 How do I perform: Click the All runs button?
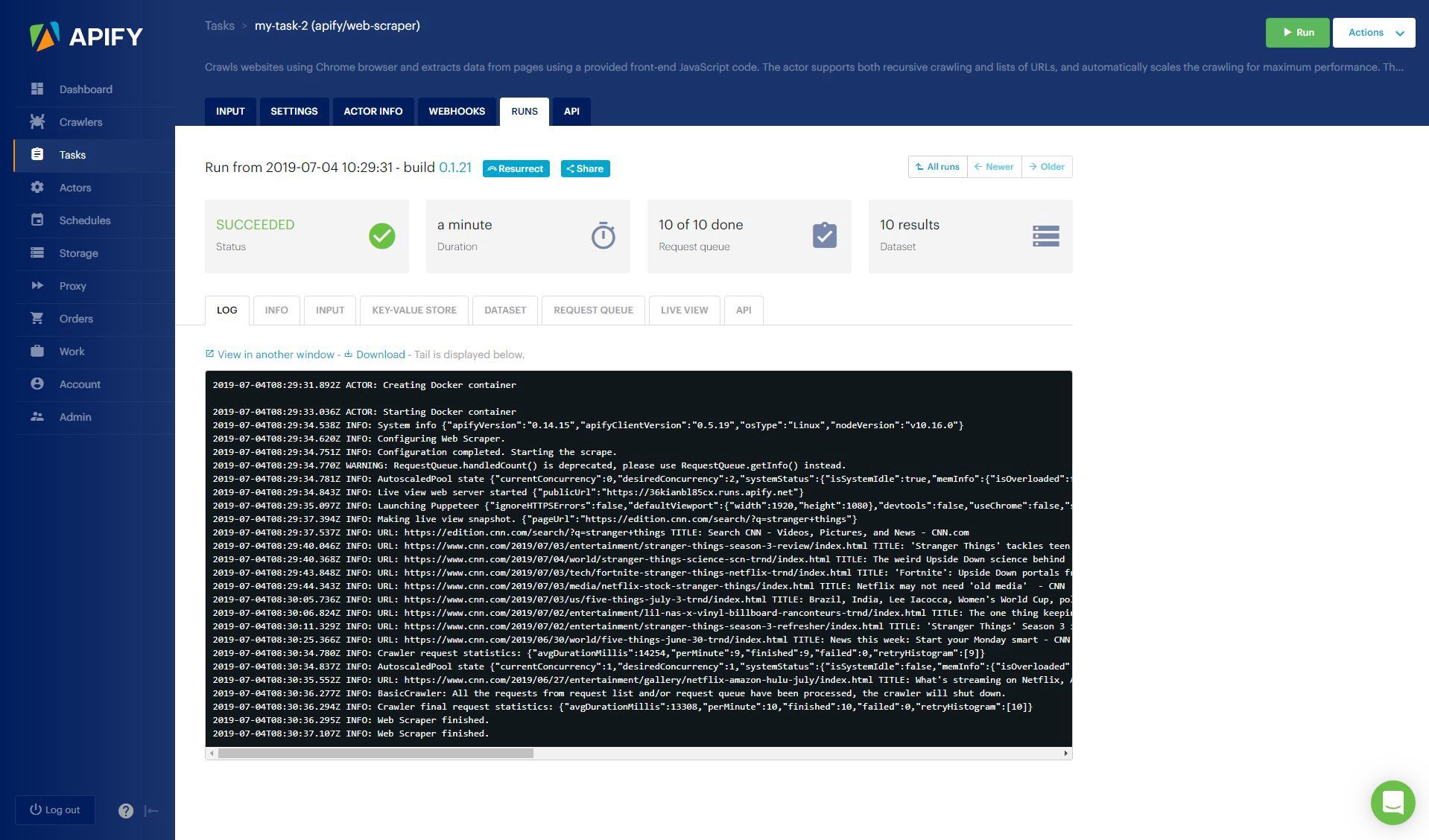[x=937, y=167]
